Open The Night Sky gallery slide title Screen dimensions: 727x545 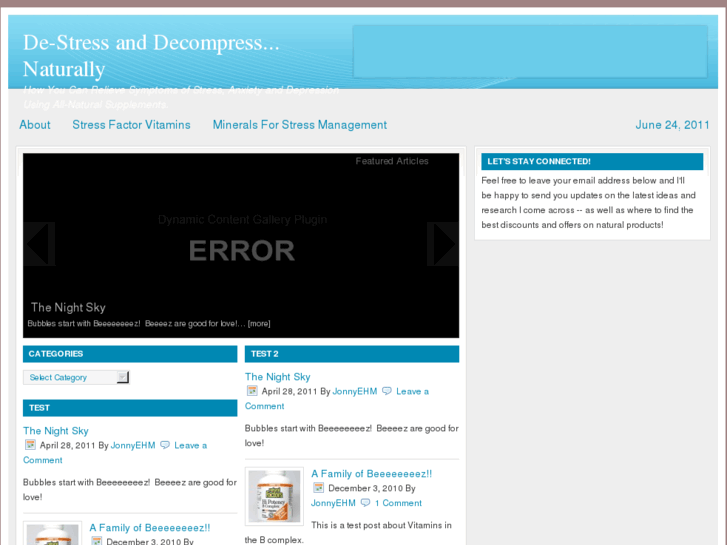pos(68,308)
